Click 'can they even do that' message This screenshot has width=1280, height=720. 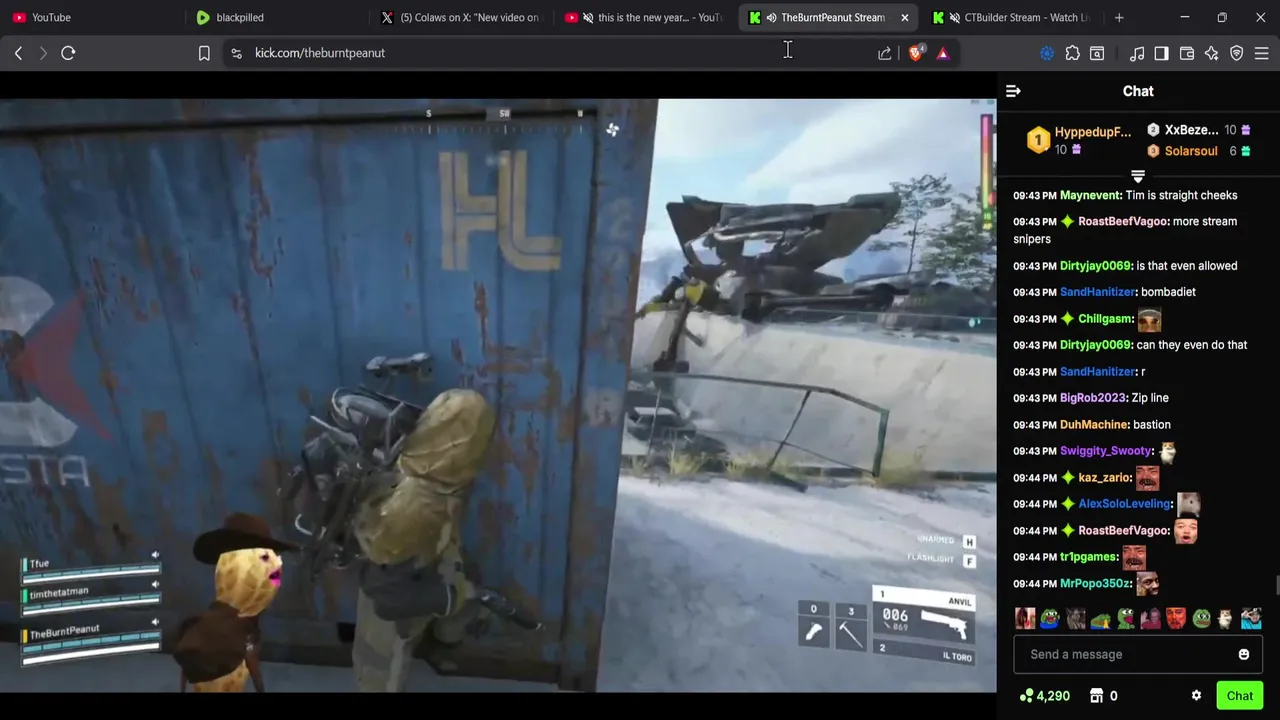1192,345
